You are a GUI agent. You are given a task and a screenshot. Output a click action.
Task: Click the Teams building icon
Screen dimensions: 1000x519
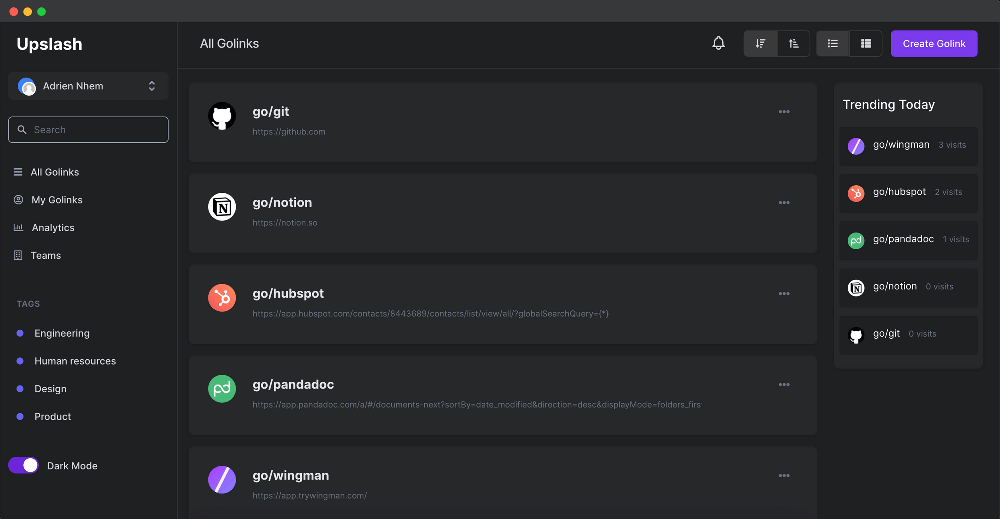click(x=18, y=255)
